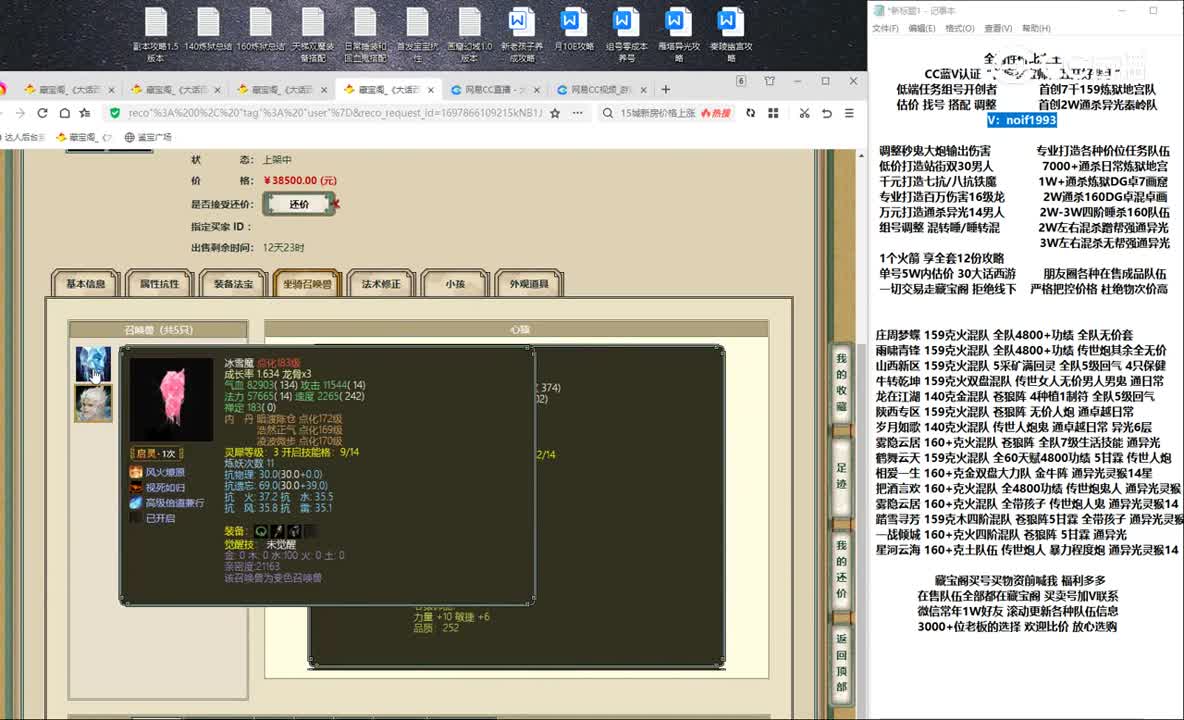Open the browser apps grid icon
This screenshot has height=720, width=1184.
pos(773,113)
